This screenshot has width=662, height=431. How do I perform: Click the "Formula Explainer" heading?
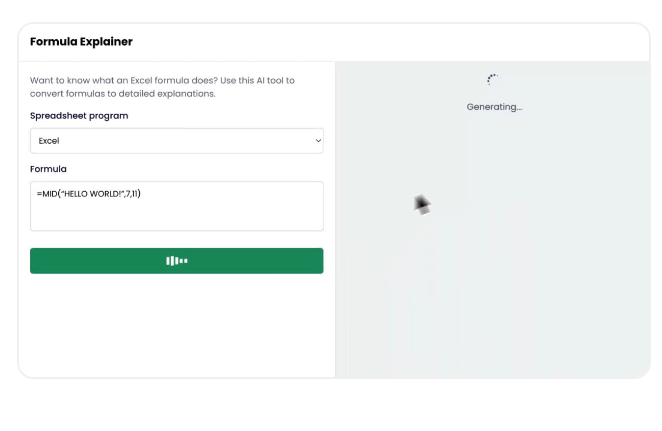[x=81, y=42]
